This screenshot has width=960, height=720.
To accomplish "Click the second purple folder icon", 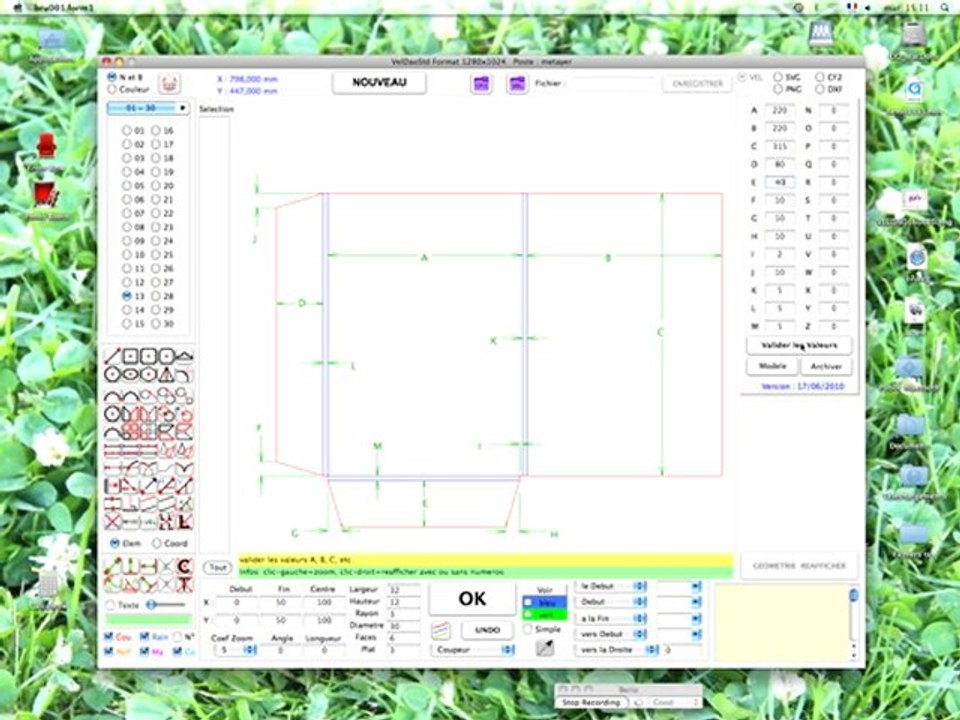I will [517, 84].
